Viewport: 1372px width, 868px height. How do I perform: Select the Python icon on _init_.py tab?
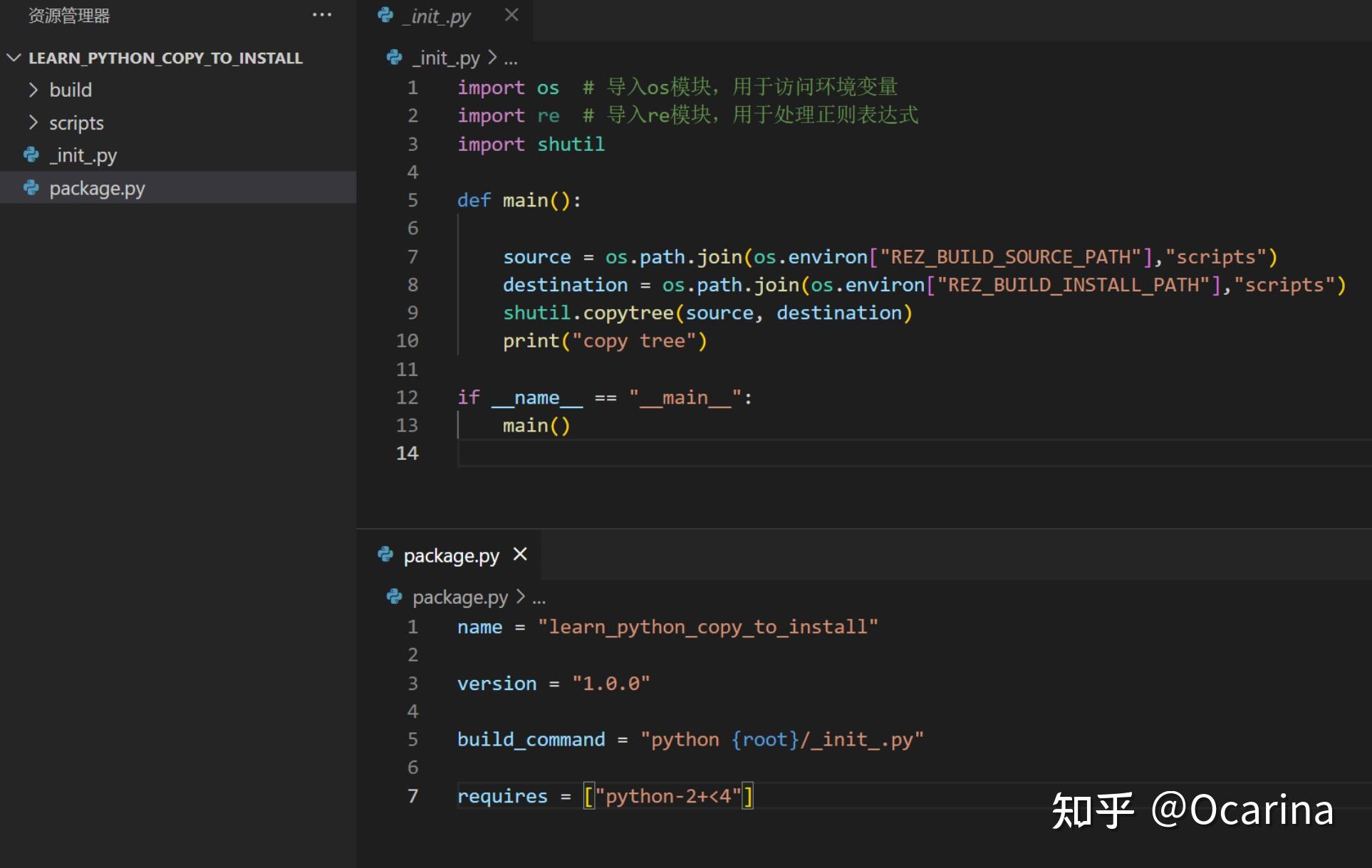(x=385, y=16)
